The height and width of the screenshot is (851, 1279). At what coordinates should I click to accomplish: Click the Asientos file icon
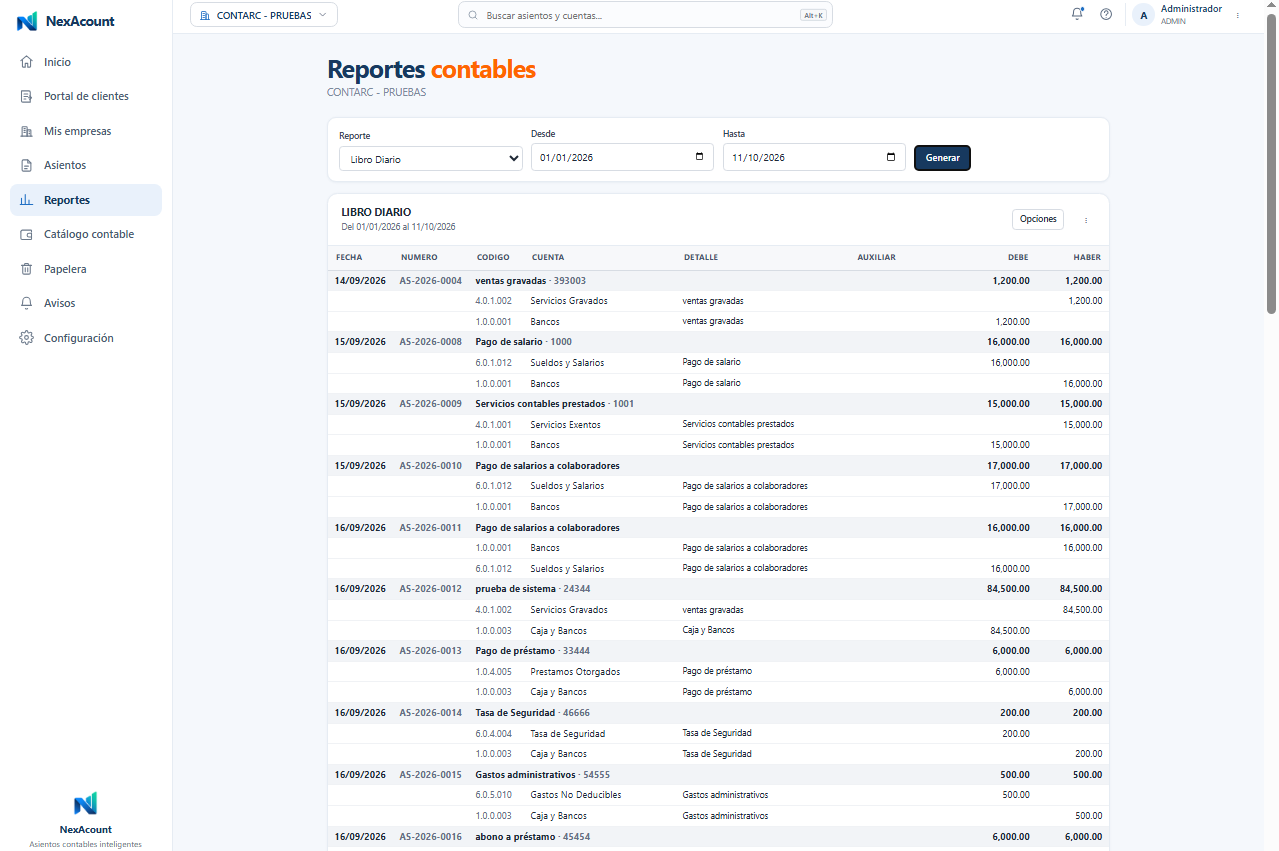[x=27, y=165]
